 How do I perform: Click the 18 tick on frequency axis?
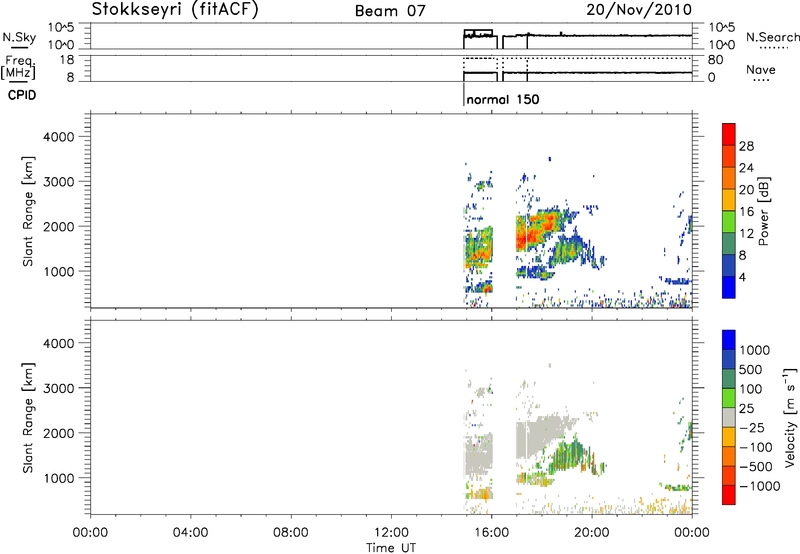[65, 60]
